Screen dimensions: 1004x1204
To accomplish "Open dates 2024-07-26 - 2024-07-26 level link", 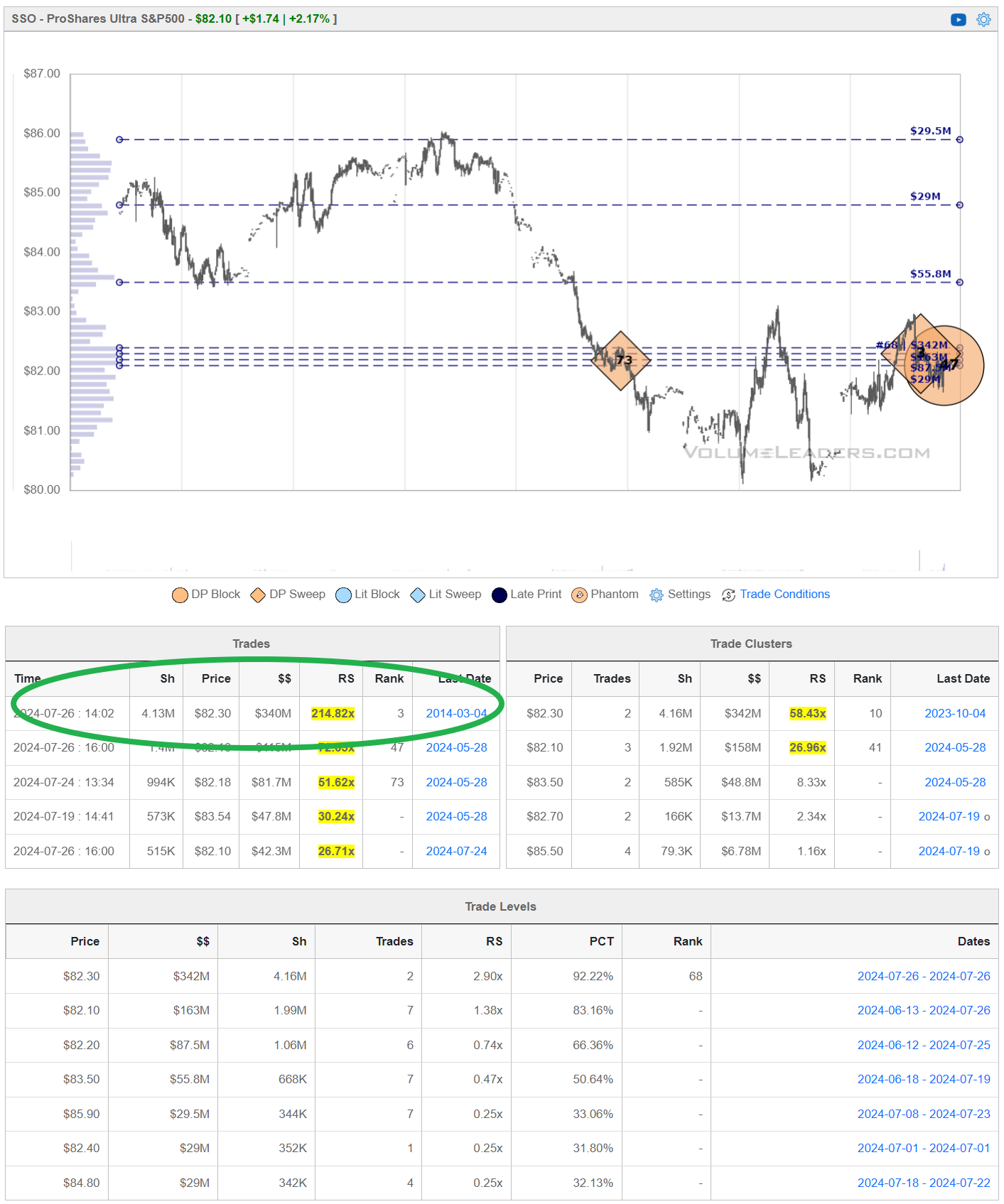I will point(924,976).
